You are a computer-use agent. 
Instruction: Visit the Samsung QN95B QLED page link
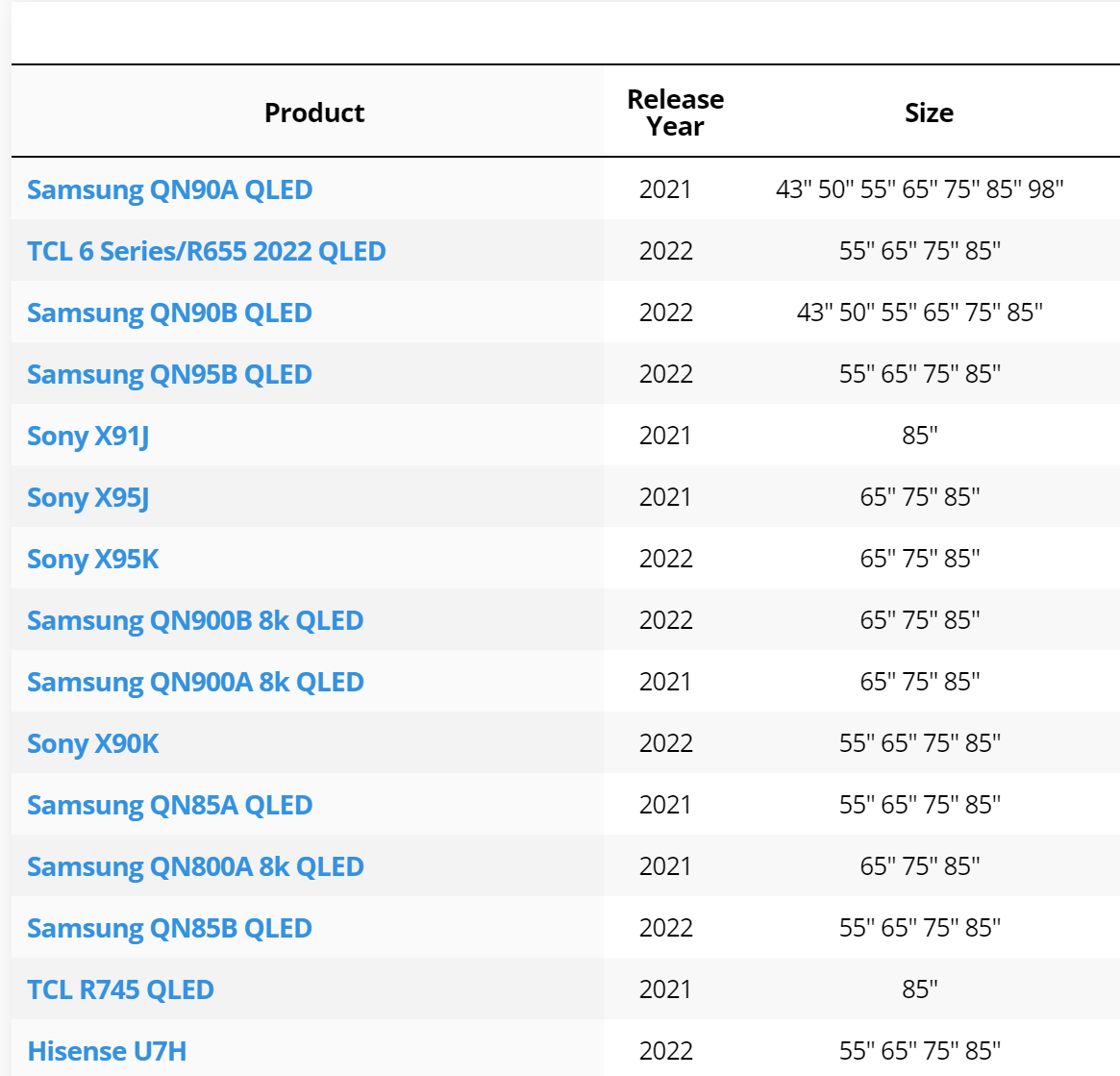coord(169,374)
